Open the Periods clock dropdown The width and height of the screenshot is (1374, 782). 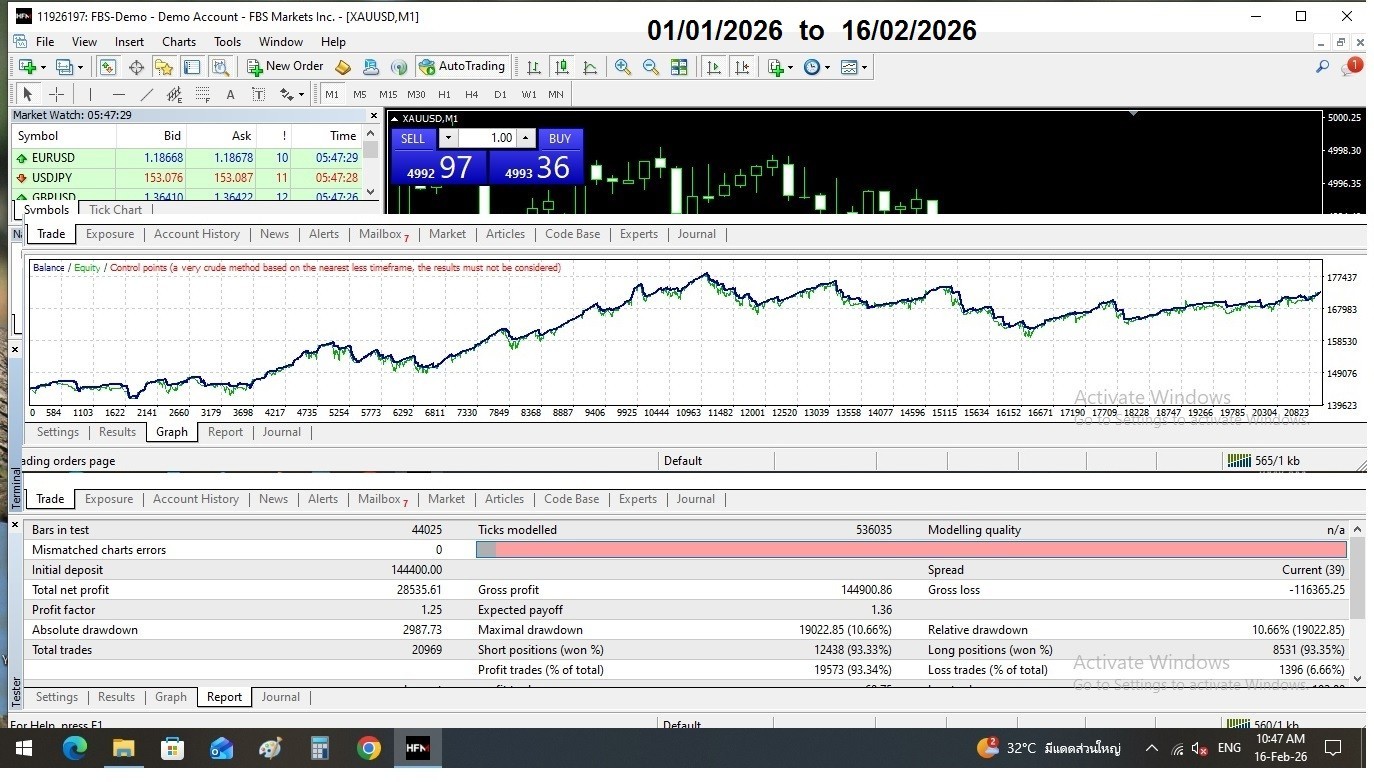click(x=825, y=67)
